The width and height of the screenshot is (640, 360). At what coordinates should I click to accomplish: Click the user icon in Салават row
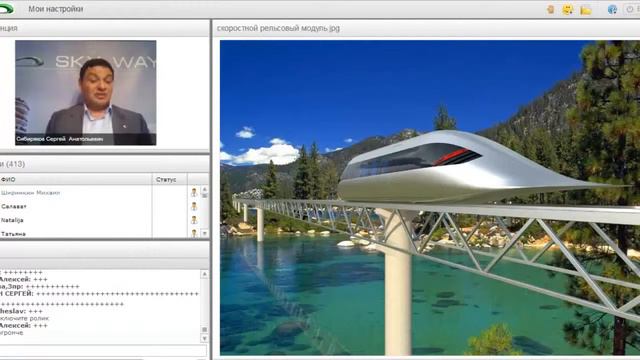194,207
